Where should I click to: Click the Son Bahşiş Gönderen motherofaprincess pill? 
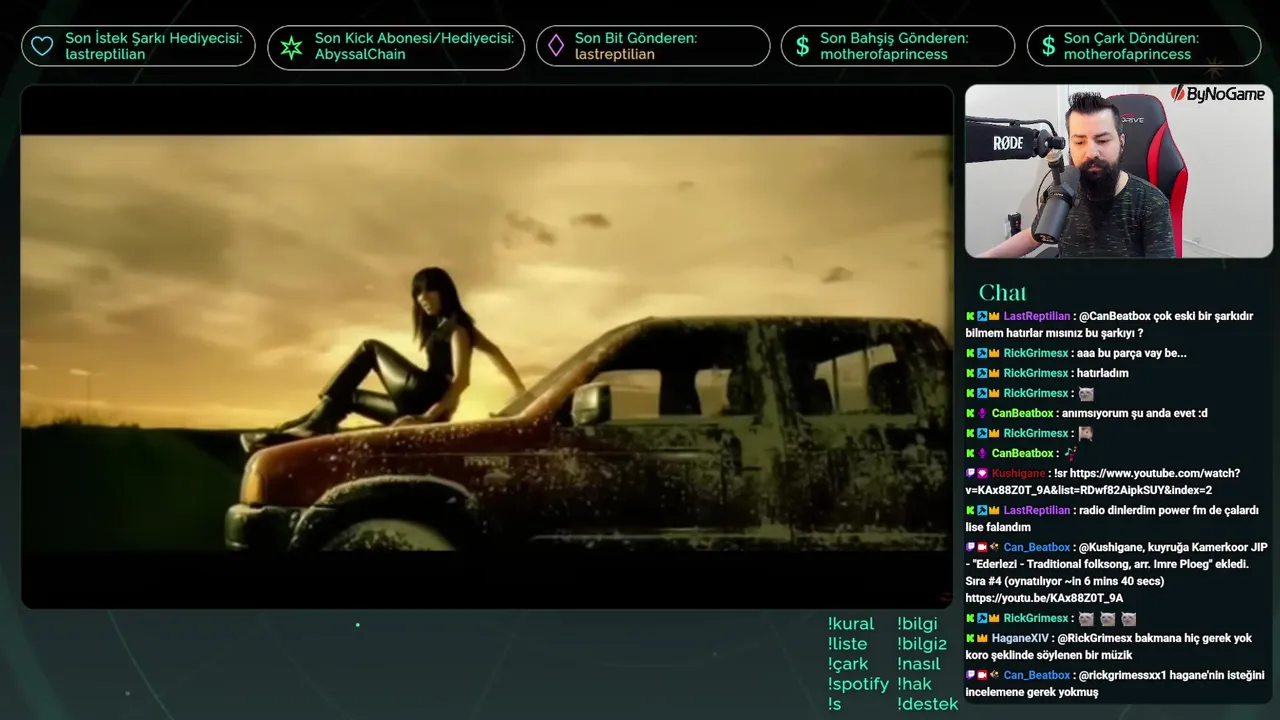tap(898, 46)
